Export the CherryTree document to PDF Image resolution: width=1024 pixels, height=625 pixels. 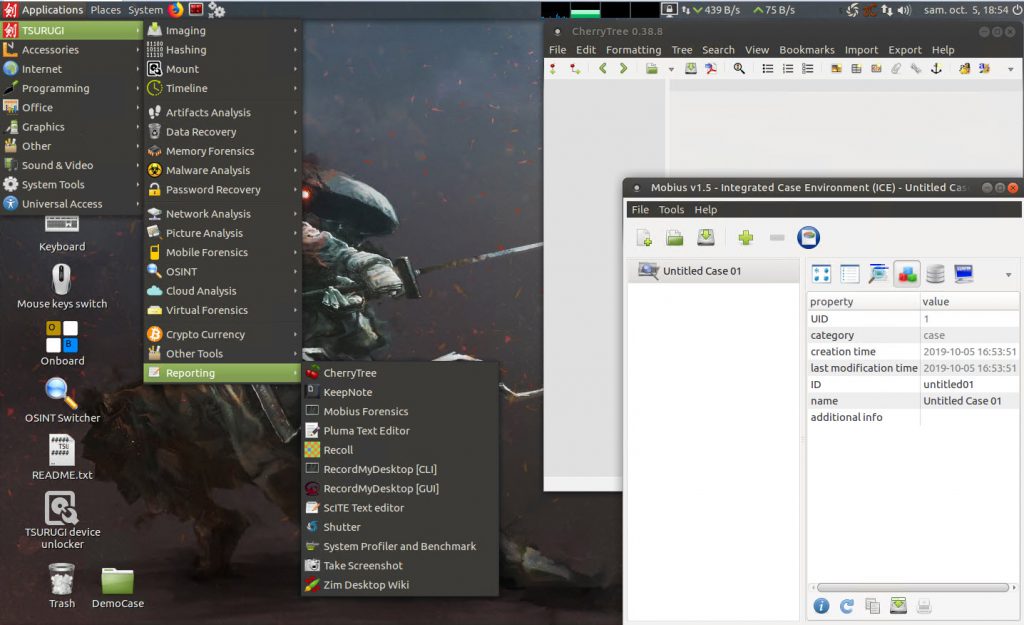coord(711,67)
